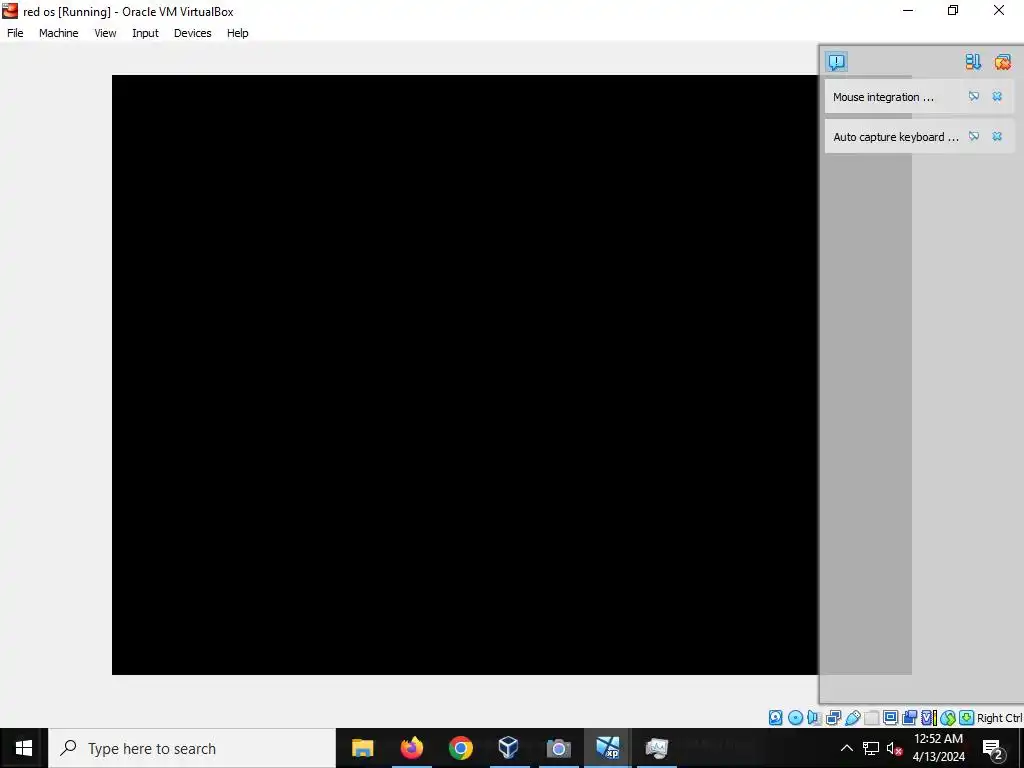Image resolution: width=1024 pixels, height=768 pixels.
Task: Click inside the black VM display
Action: pos(465,374)
